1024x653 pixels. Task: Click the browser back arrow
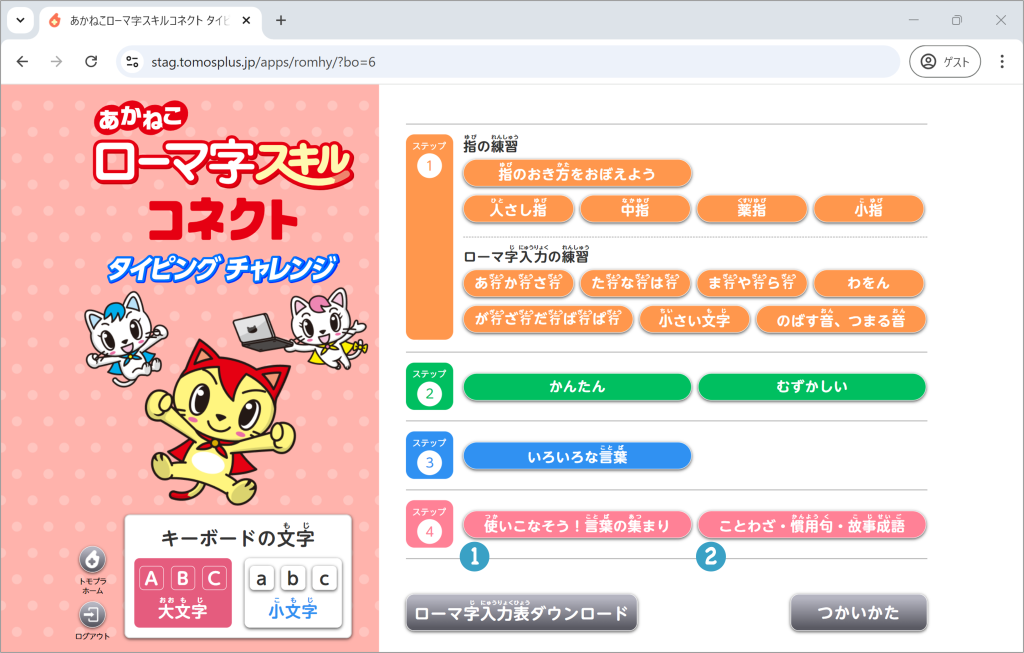click(x=23, y=62)
